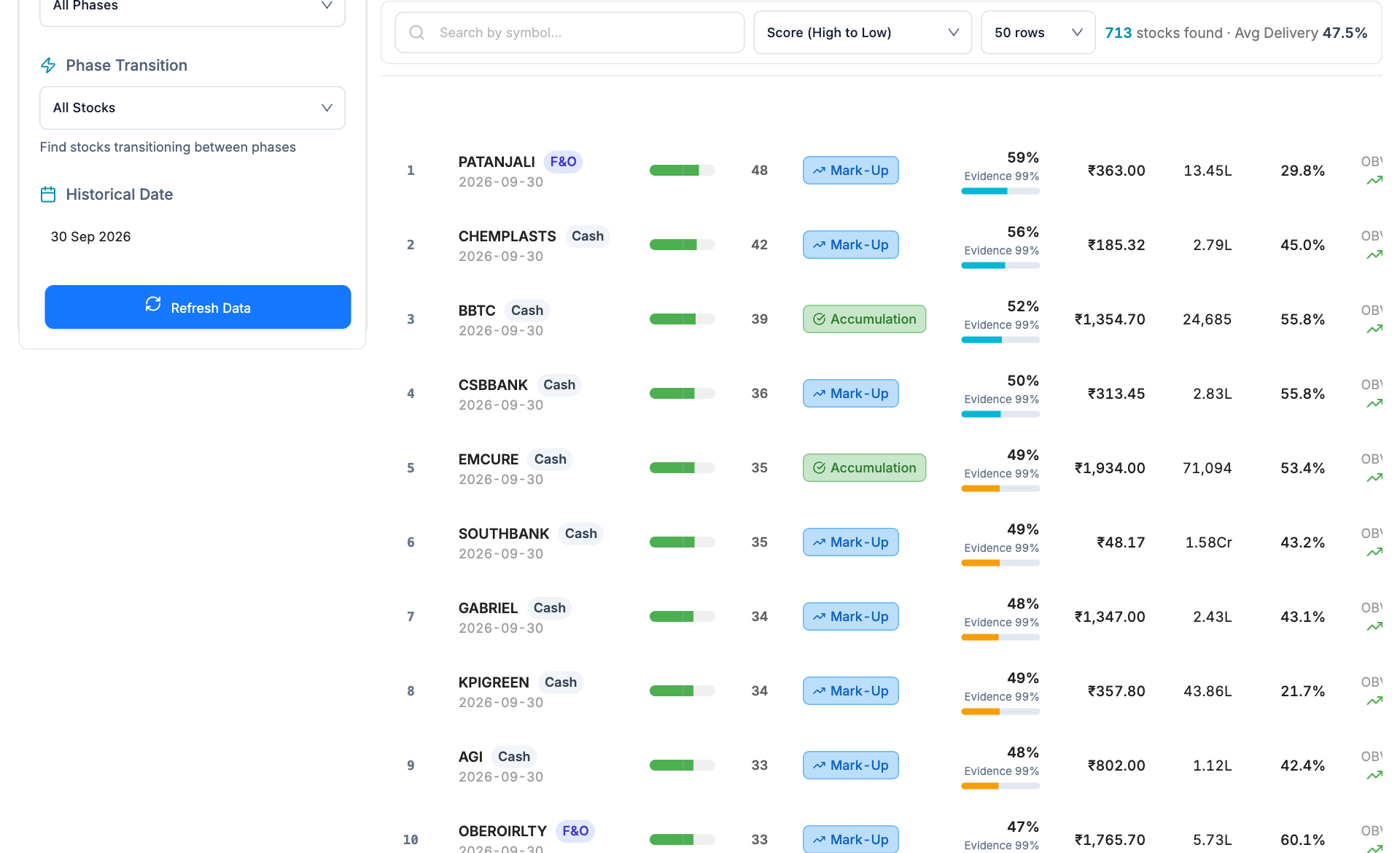Click the Refresh Data button
Image resolution: width=1400 pixels, height=853 pixels.
point(198,307)
